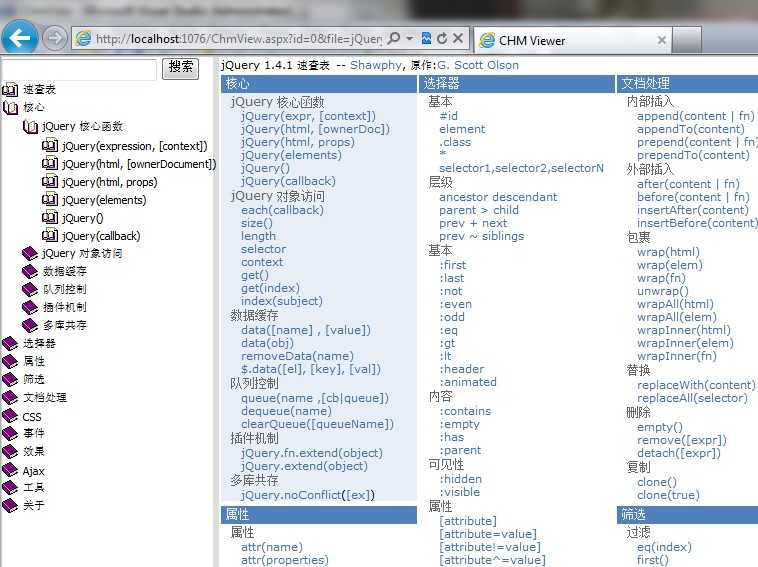
Task: Click the search magnifier icon in address bar
Action: pos(394,38)
